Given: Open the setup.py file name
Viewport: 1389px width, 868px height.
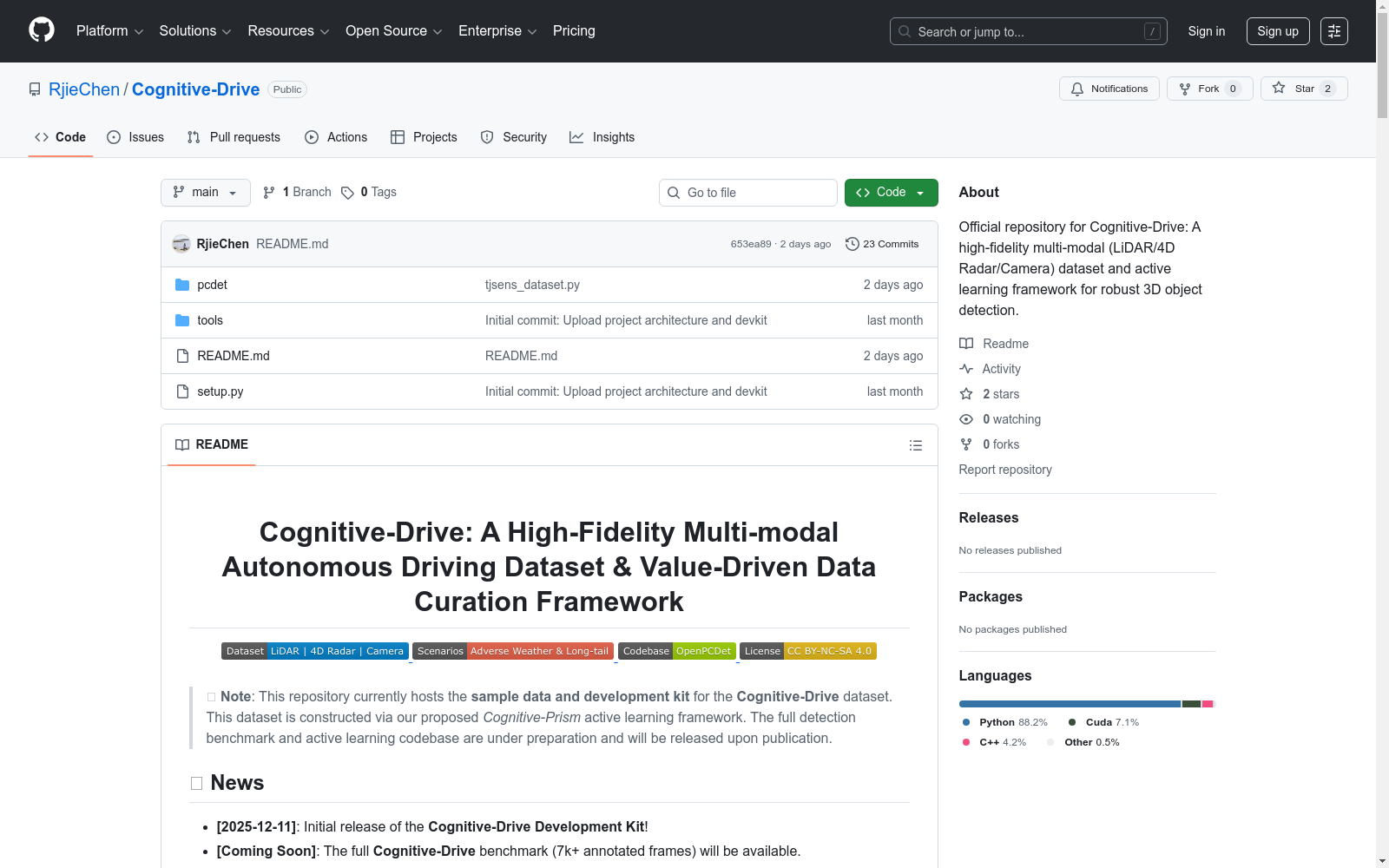Looking at the screenshot, I should tap(221, 391).
